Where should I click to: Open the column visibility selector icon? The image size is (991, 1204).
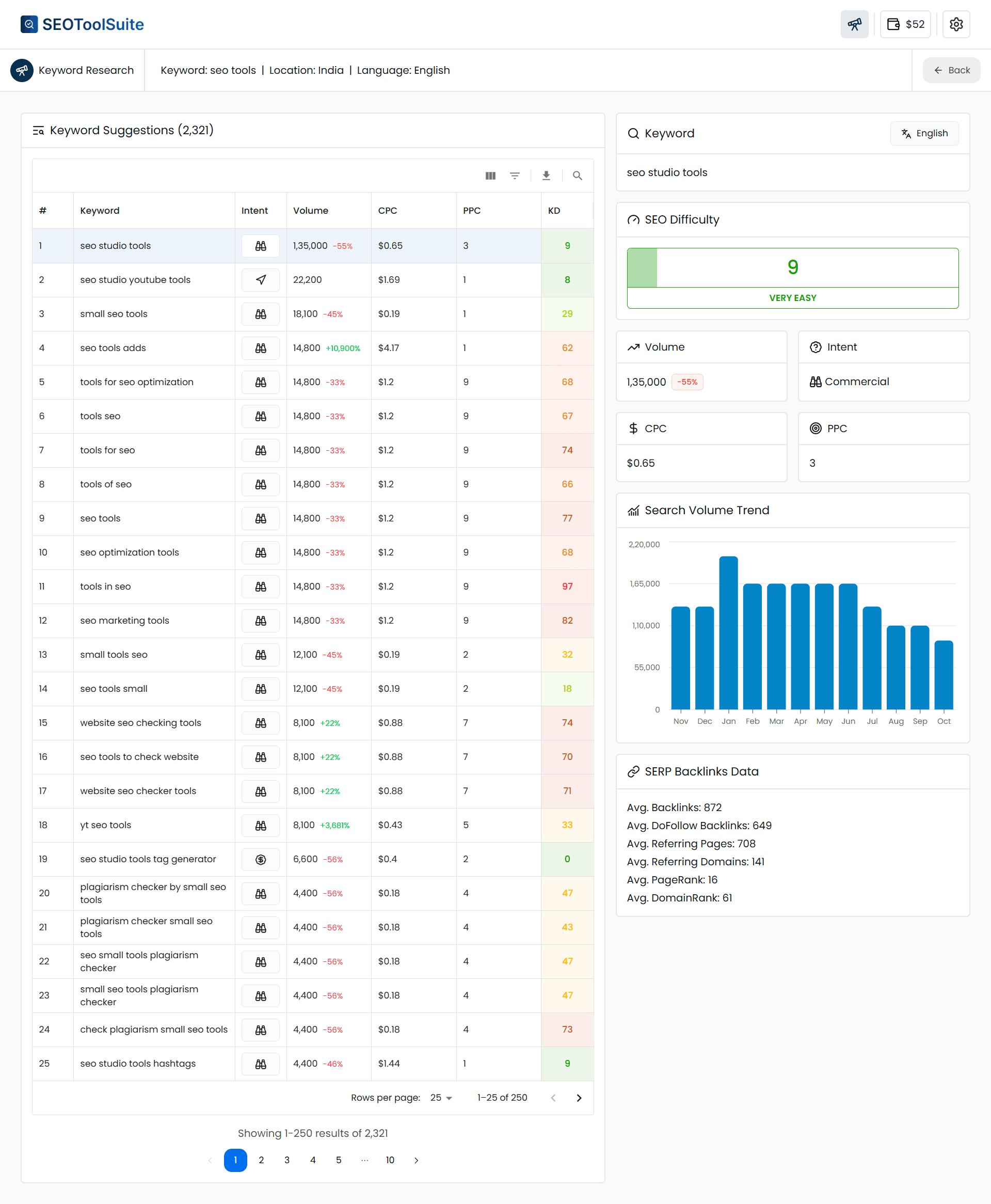click(490, 175)
